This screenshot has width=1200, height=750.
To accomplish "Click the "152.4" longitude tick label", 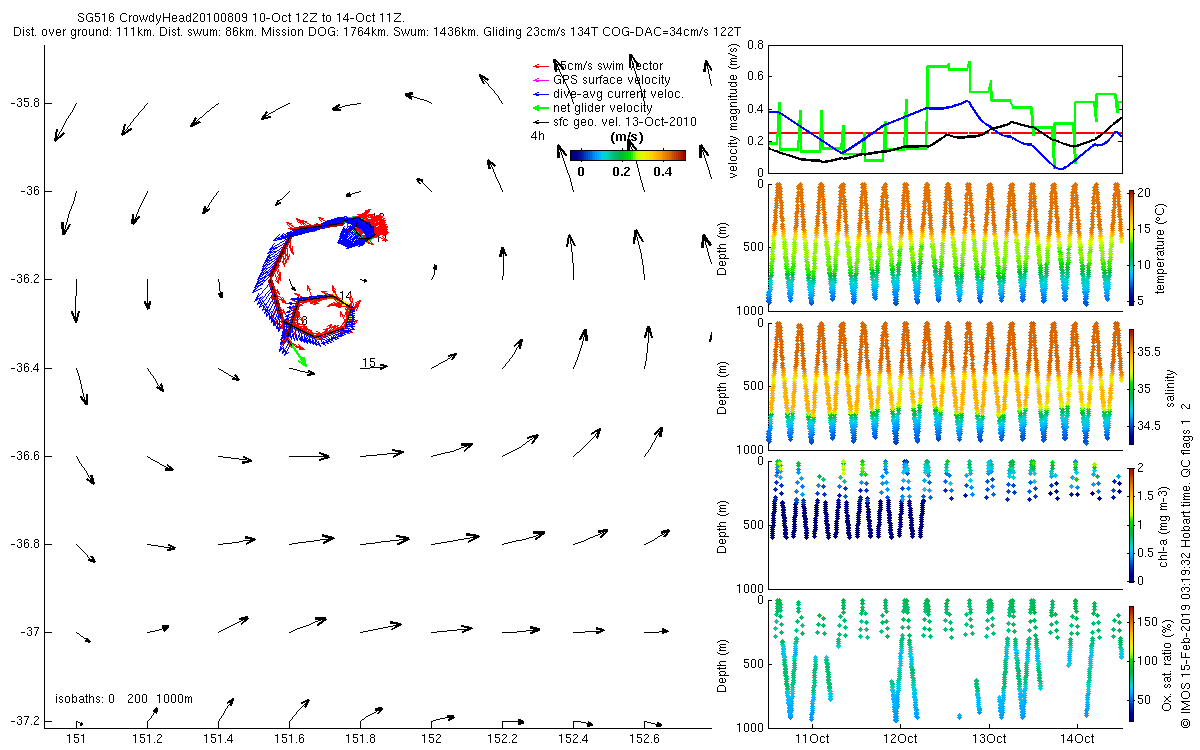I will pos(573,739).
